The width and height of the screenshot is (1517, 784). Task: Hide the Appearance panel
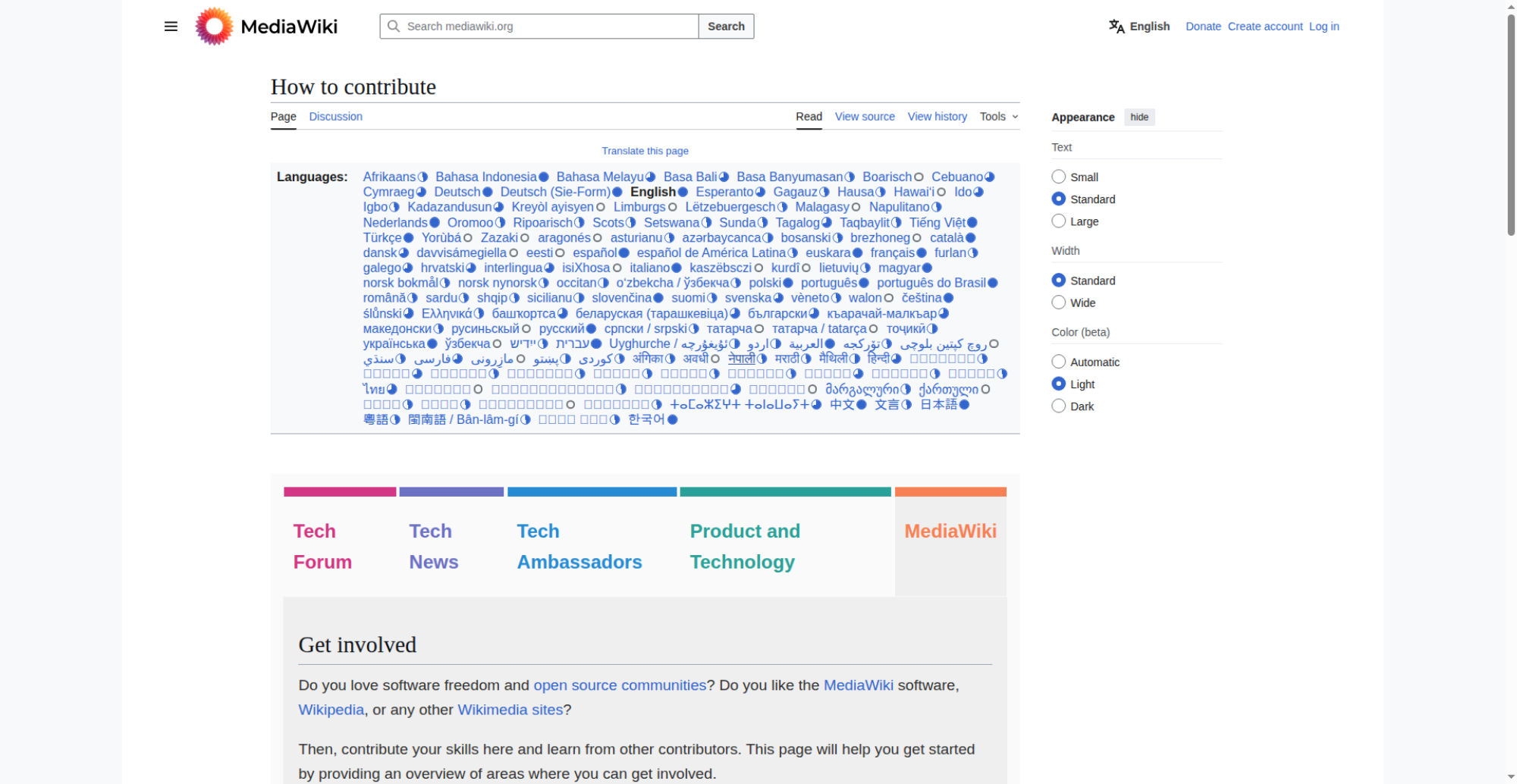1139,117
